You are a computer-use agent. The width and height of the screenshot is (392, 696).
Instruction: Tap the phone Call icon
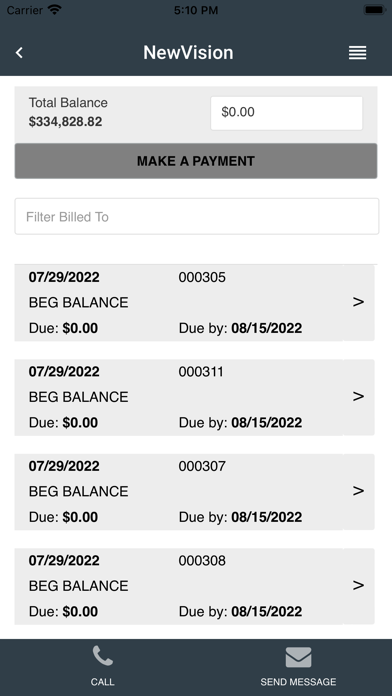coord(103,656)
